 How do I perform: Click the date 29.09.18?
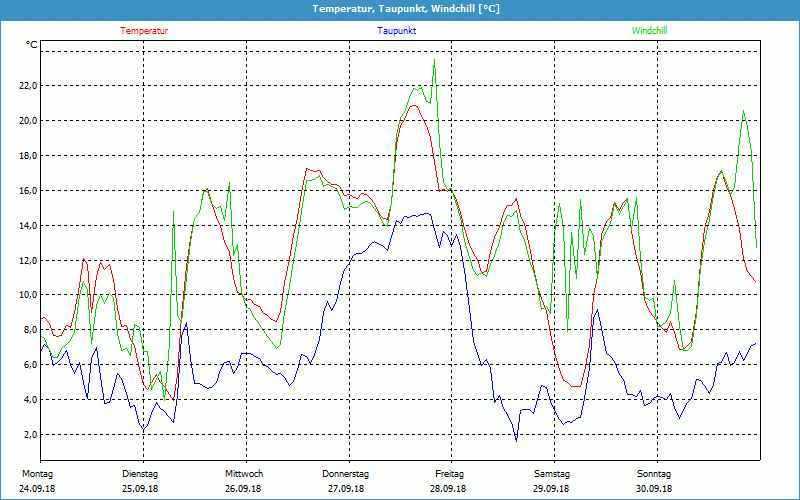coord(551,489)
